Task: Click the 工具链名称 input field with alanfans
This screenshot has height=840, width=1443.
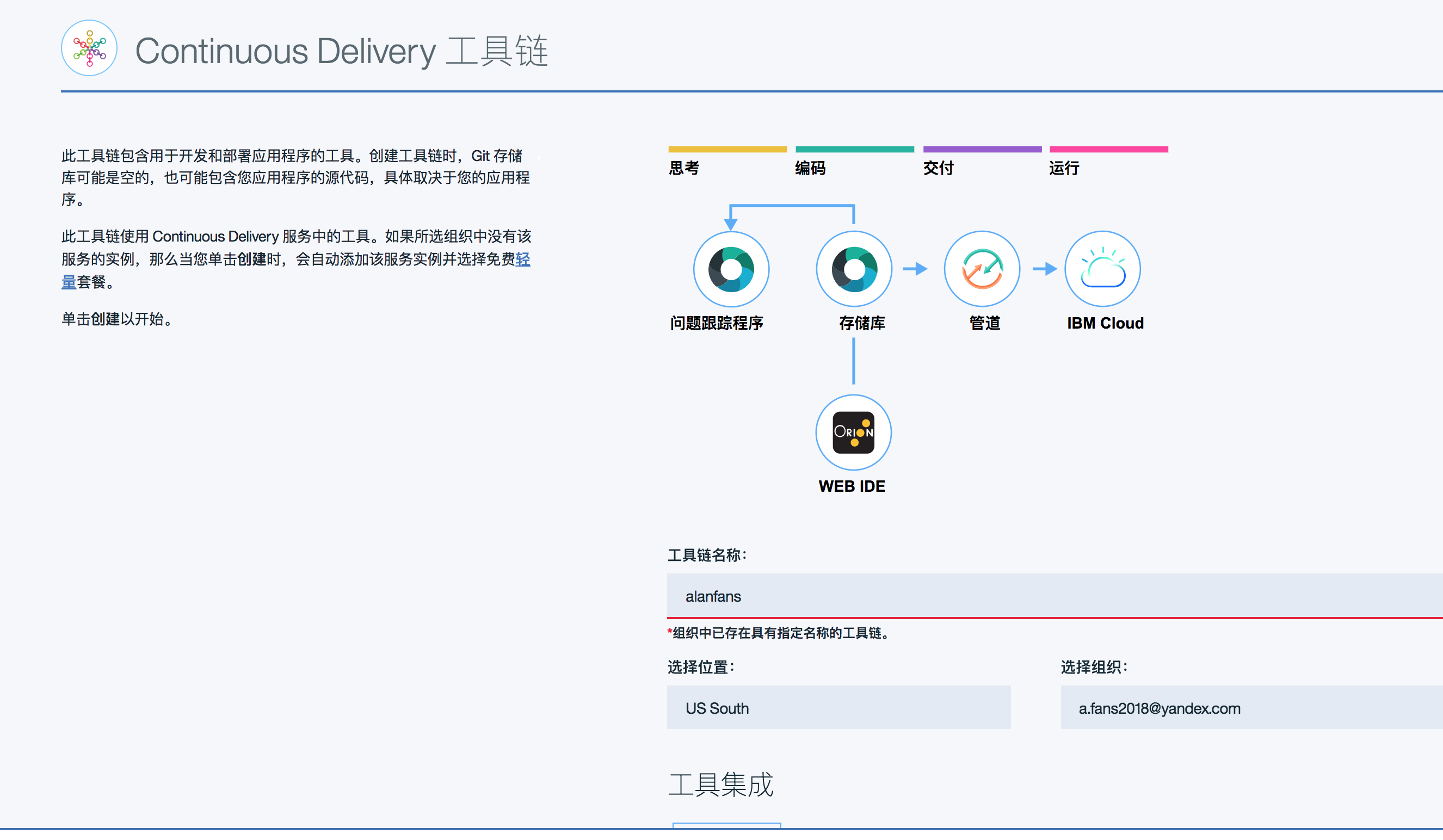Action: click(x=1053, y=596)
